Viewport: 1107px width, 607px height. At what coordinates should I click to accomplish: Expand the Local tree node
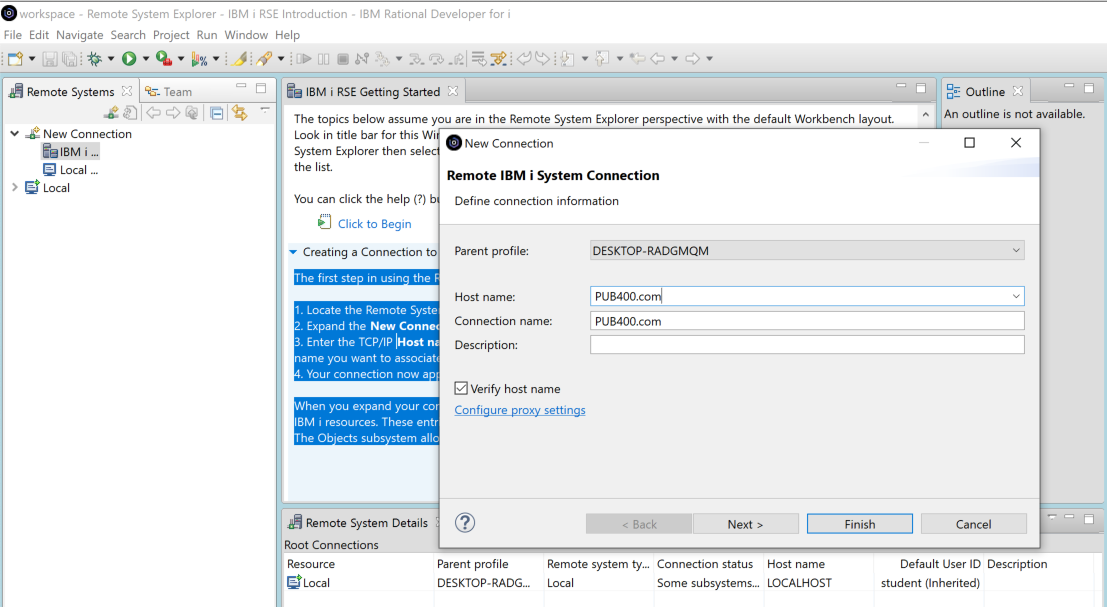click(x=14, y=188)
